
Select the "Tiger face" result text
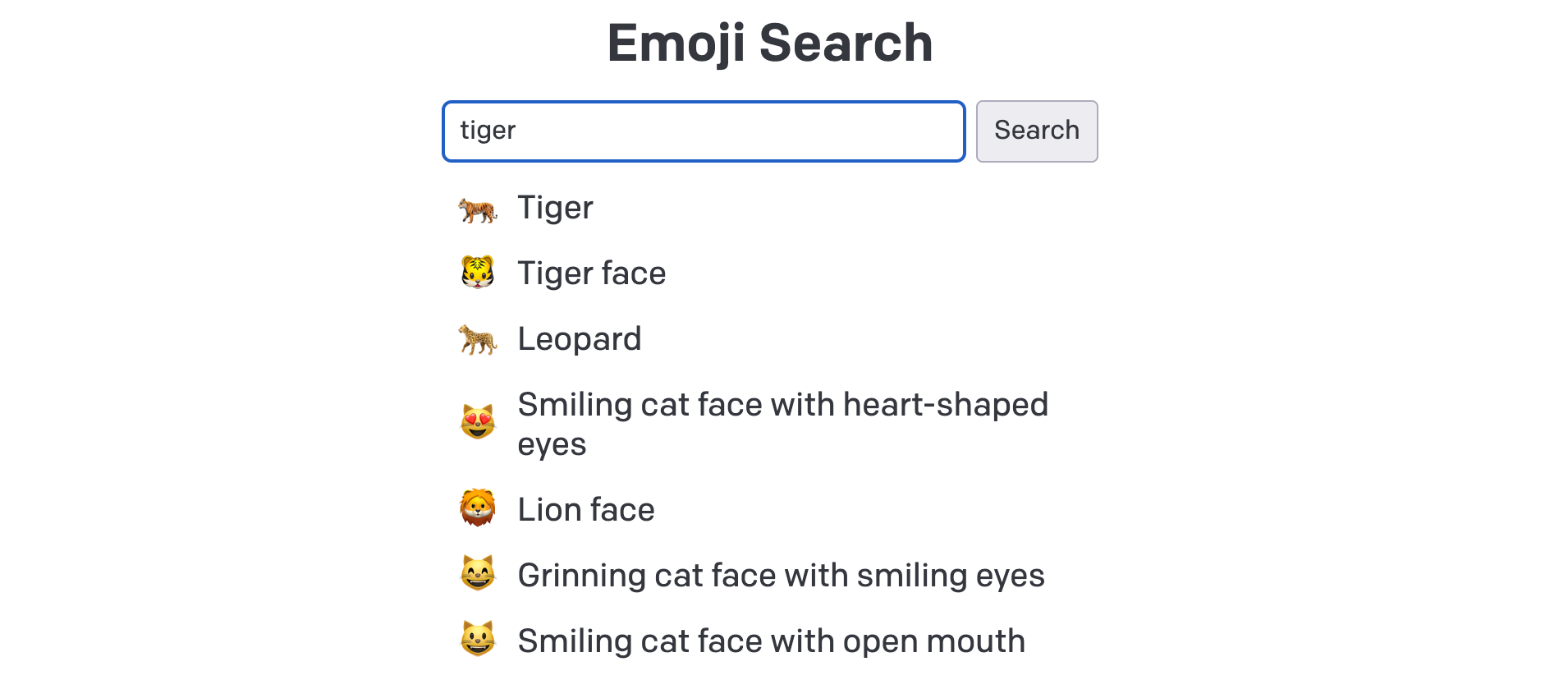tap(591, 273)
